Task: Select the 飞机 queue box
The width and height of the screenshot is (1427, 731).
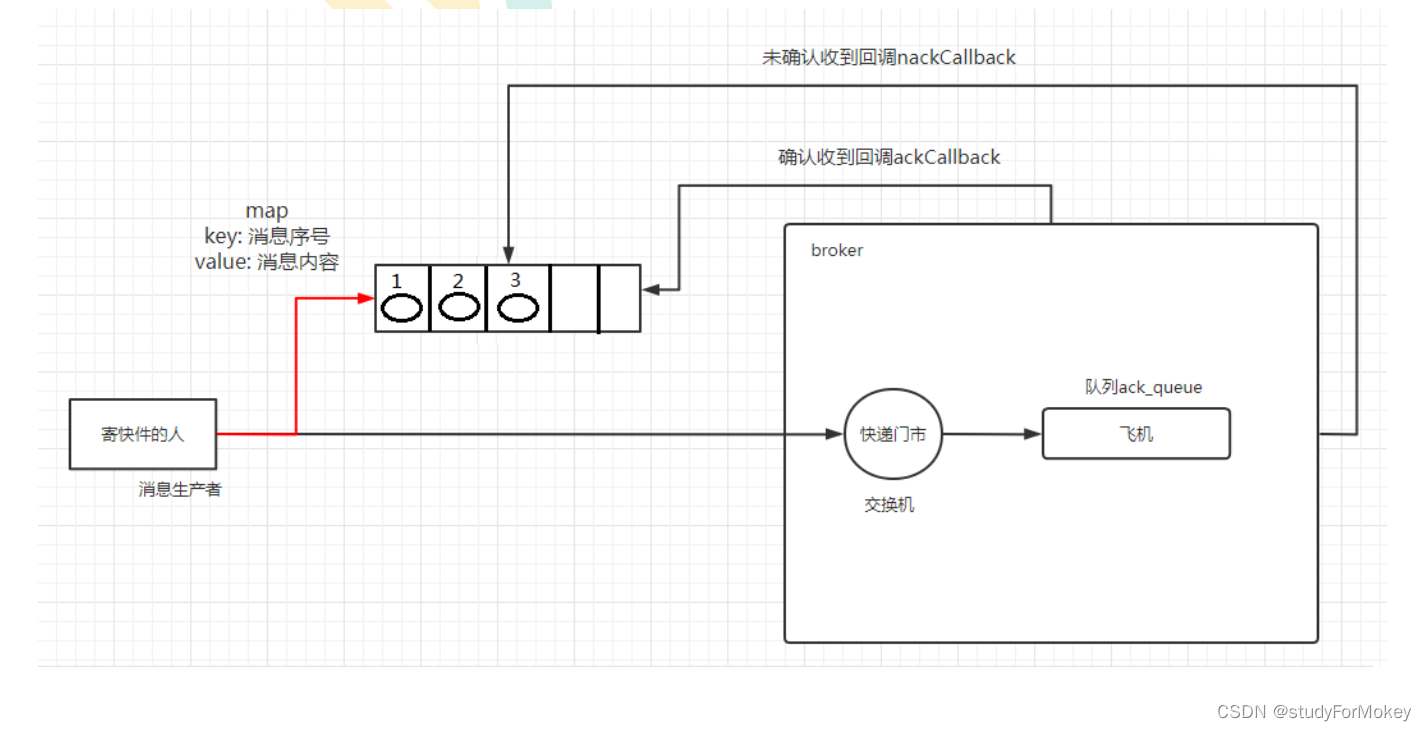Action: (x=1136, y=434)
